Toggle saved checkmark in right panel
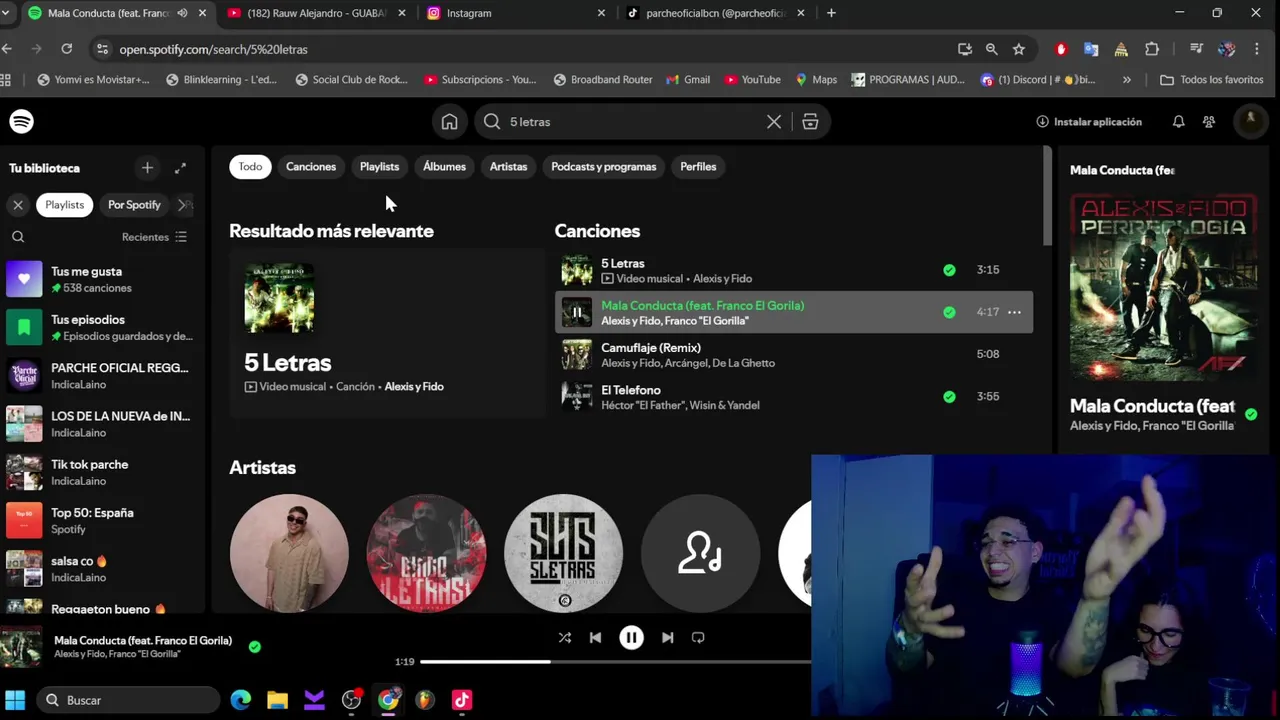This screenshot has height=720, width=1280. coord(1251,414)
